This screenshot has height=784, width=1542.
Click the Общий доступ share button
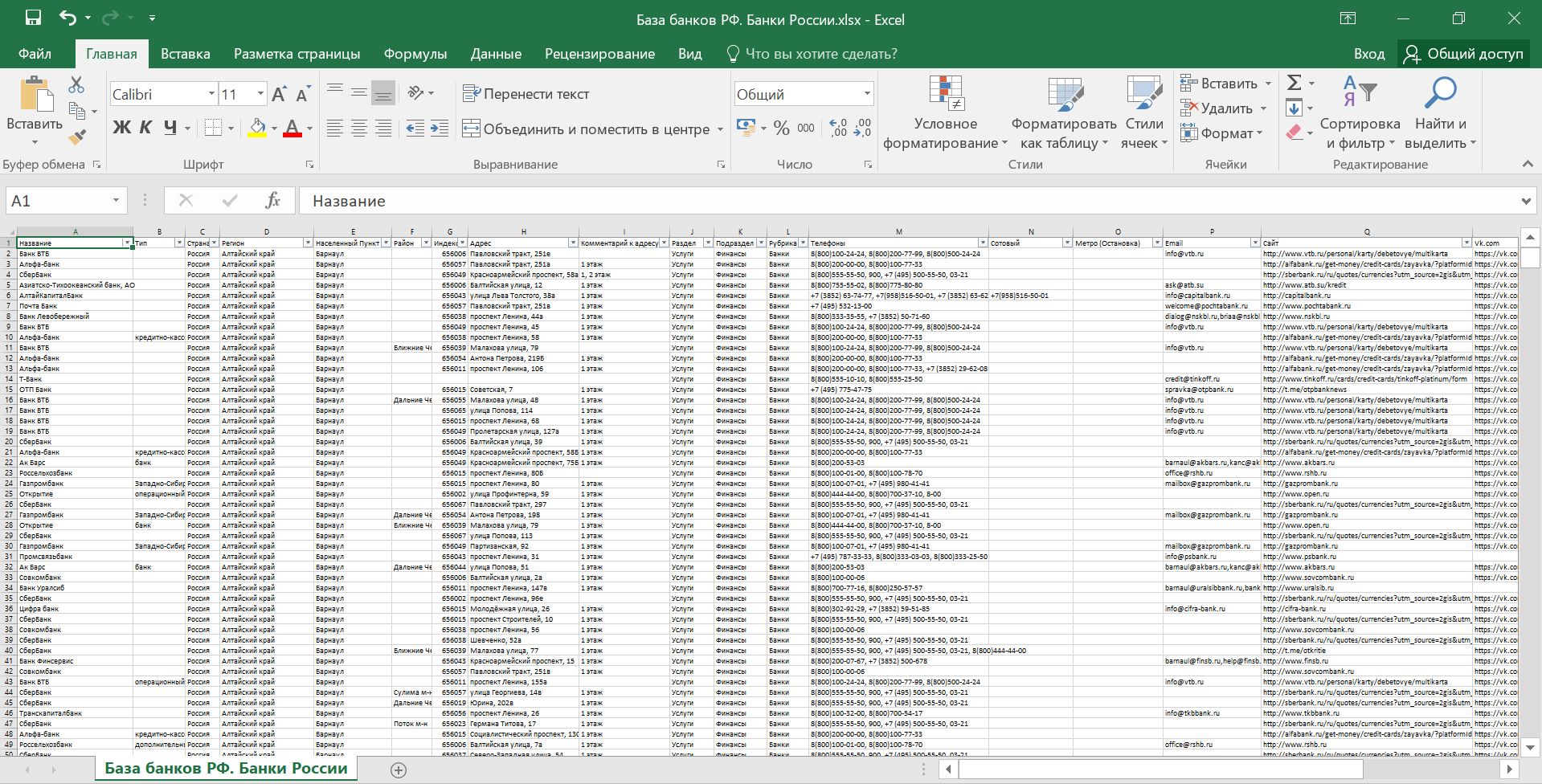[1463, 54]
